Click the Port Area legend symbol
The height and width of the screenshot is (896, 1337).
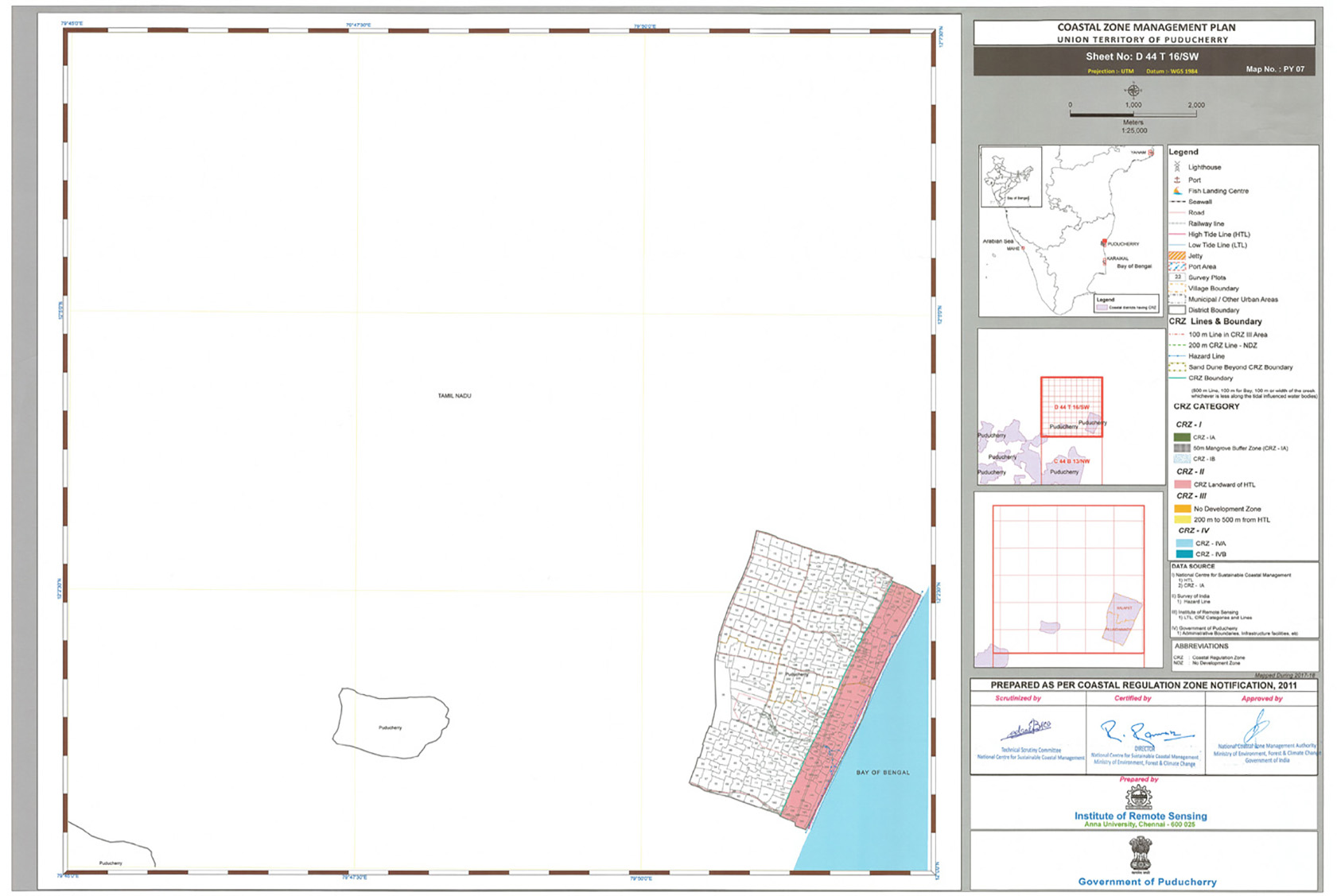1177,267
